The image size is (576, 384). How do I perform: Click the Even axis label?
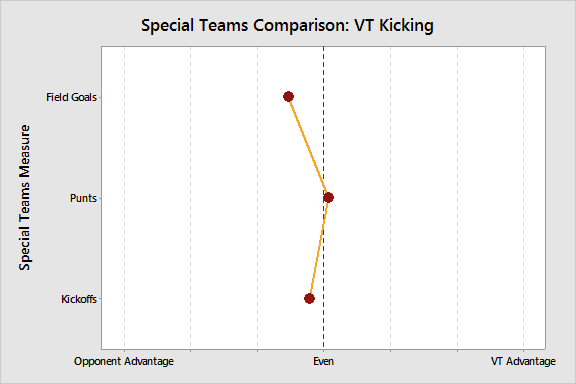[323, 361]
